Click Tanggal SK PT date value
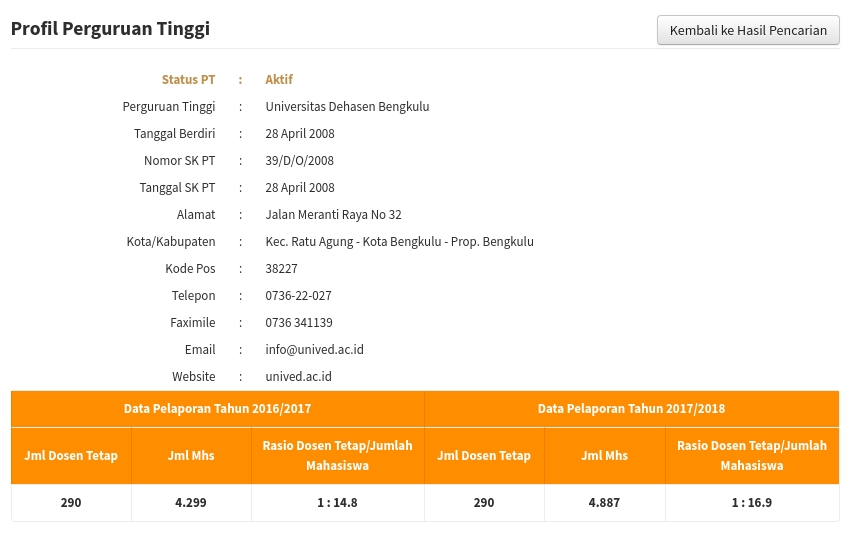853x537 pixels. coord(300,188)
